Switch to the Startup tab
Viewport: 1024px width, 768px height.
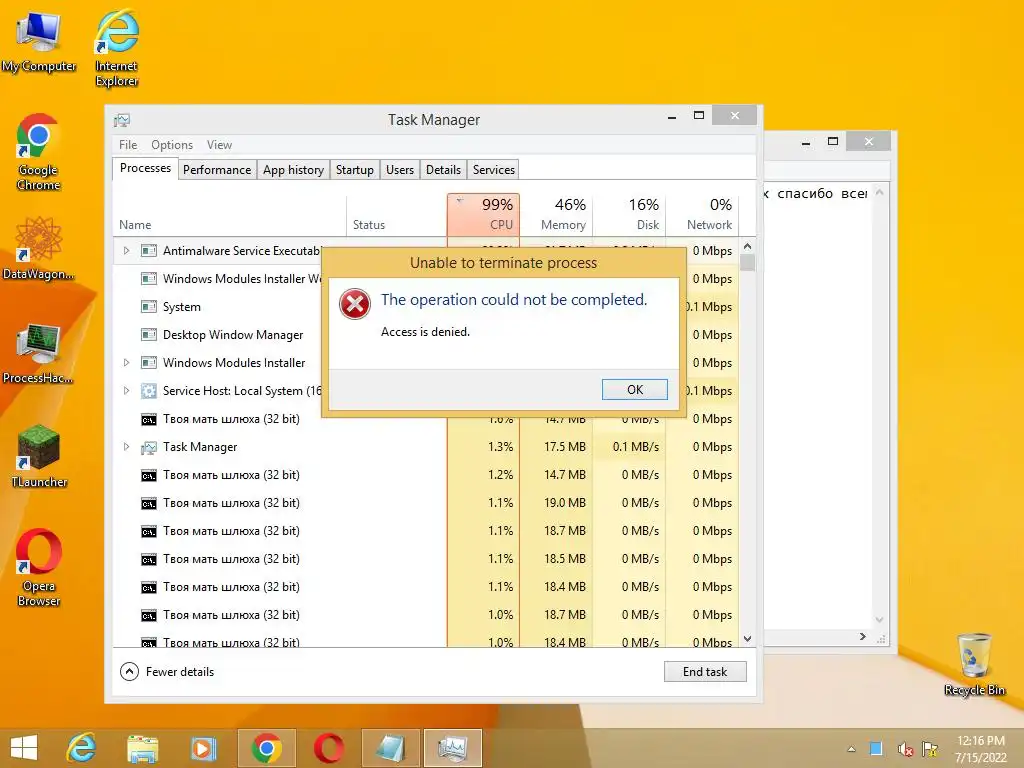point(355,170)
